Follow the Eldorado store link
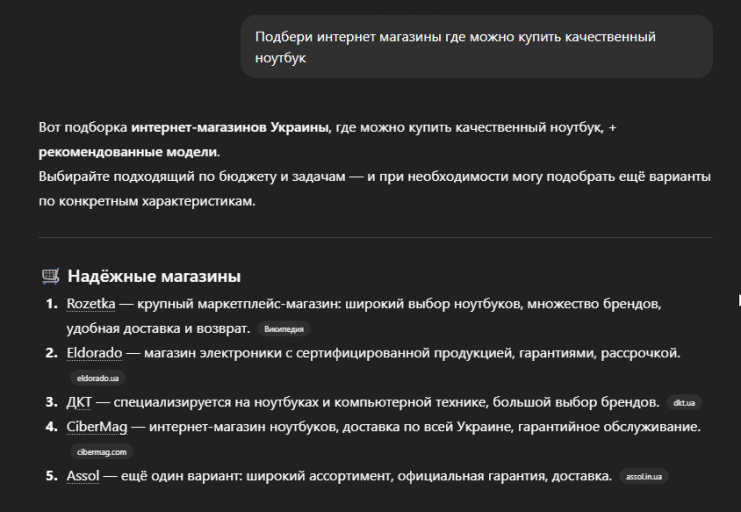 pos(94,353)
